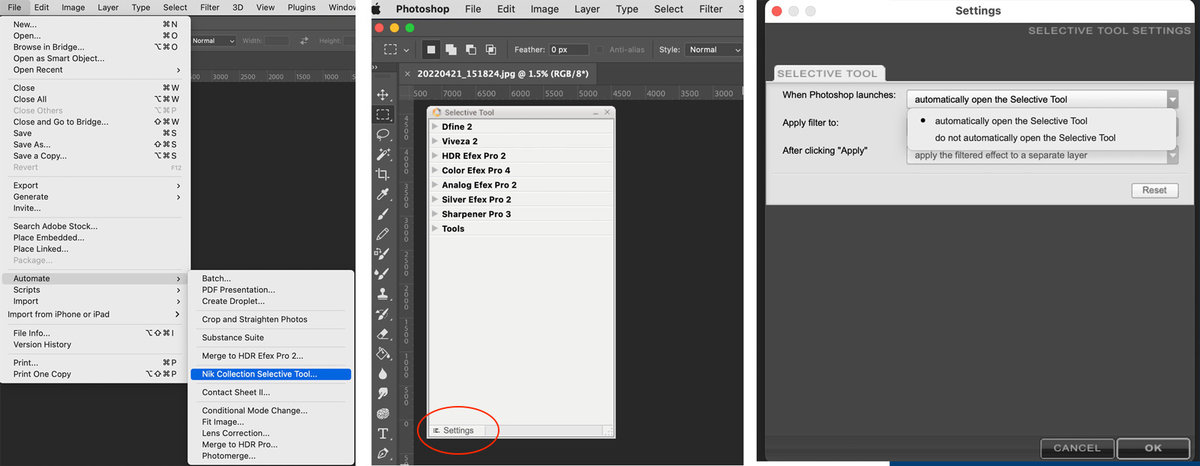Select the Pen tool
Viewport: 1200px width, 466px height.
(383, 454)
